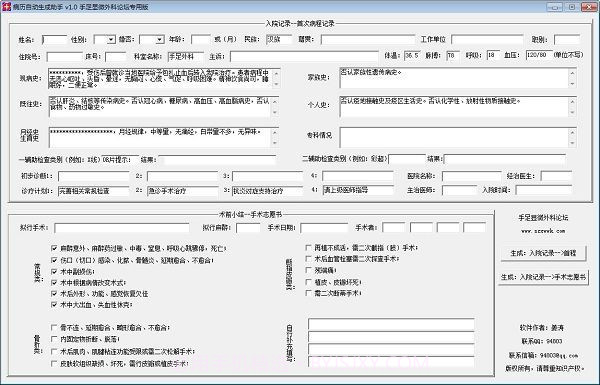Click the 专科情况 scrollbar down arrow
600x385 pixels.
point(572,143)
